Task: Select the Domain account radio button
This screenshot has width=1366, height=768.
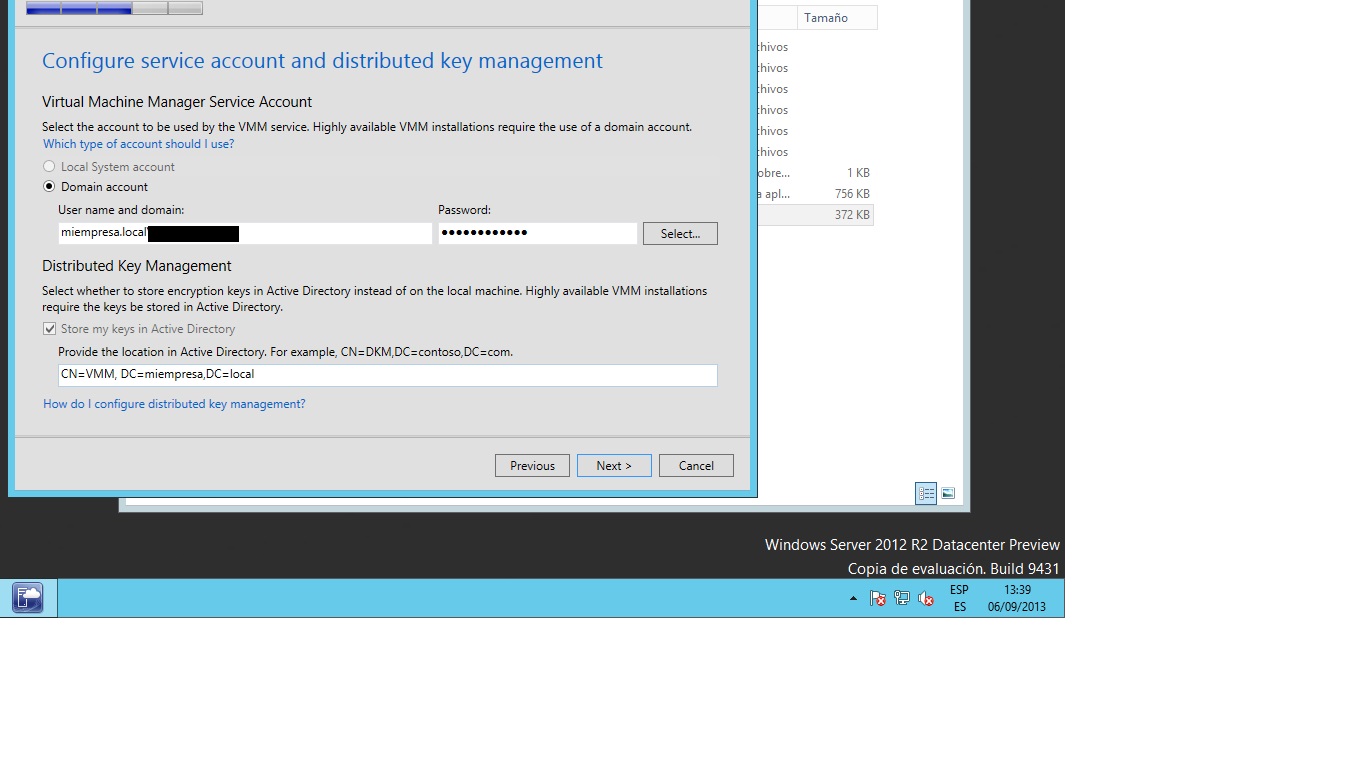Action: [x=49, y=187]
